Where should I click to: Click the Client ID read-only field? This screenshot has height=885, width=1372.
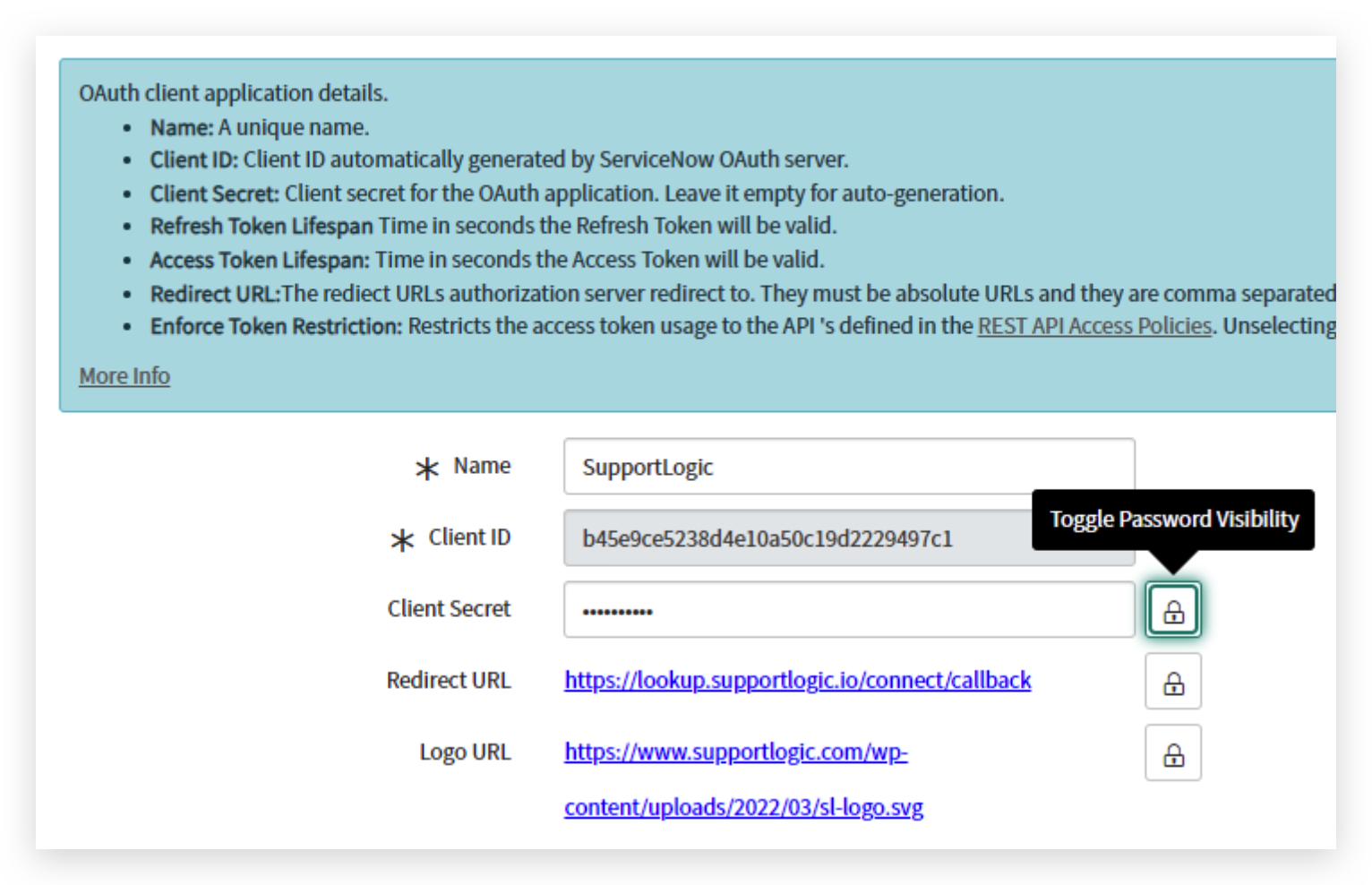(x=849, y=538)
